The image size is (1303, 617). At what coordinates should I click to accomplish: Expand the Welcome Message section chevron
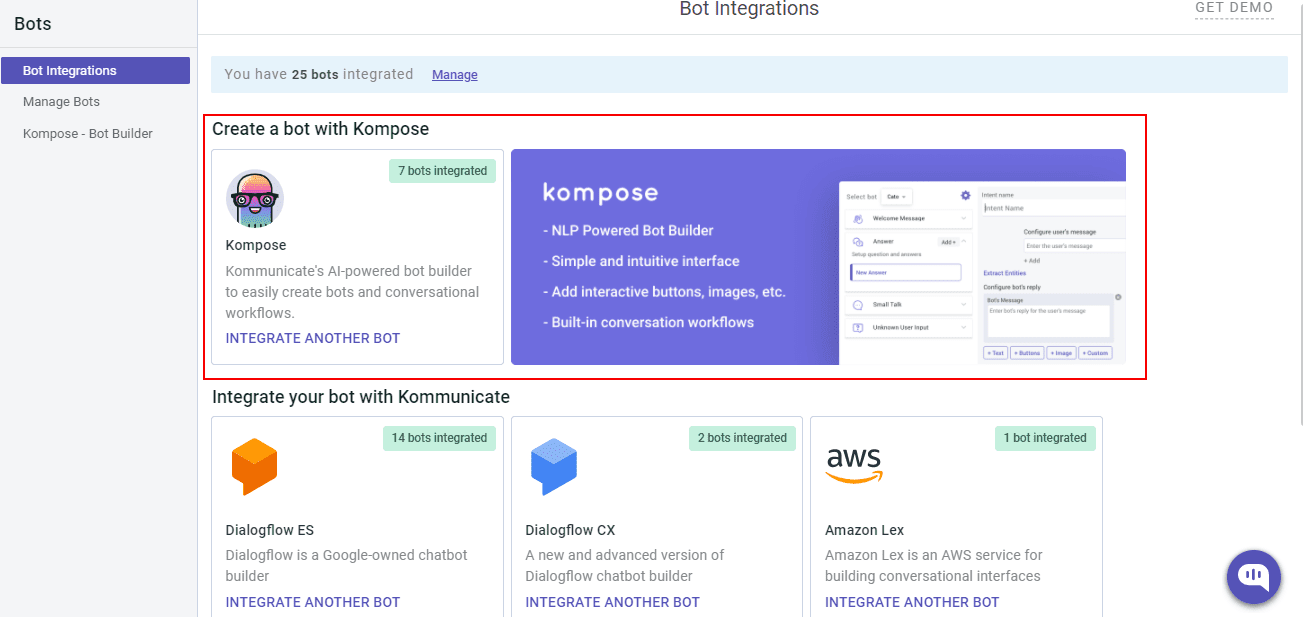pyautogui.click(x=963, y=218)
